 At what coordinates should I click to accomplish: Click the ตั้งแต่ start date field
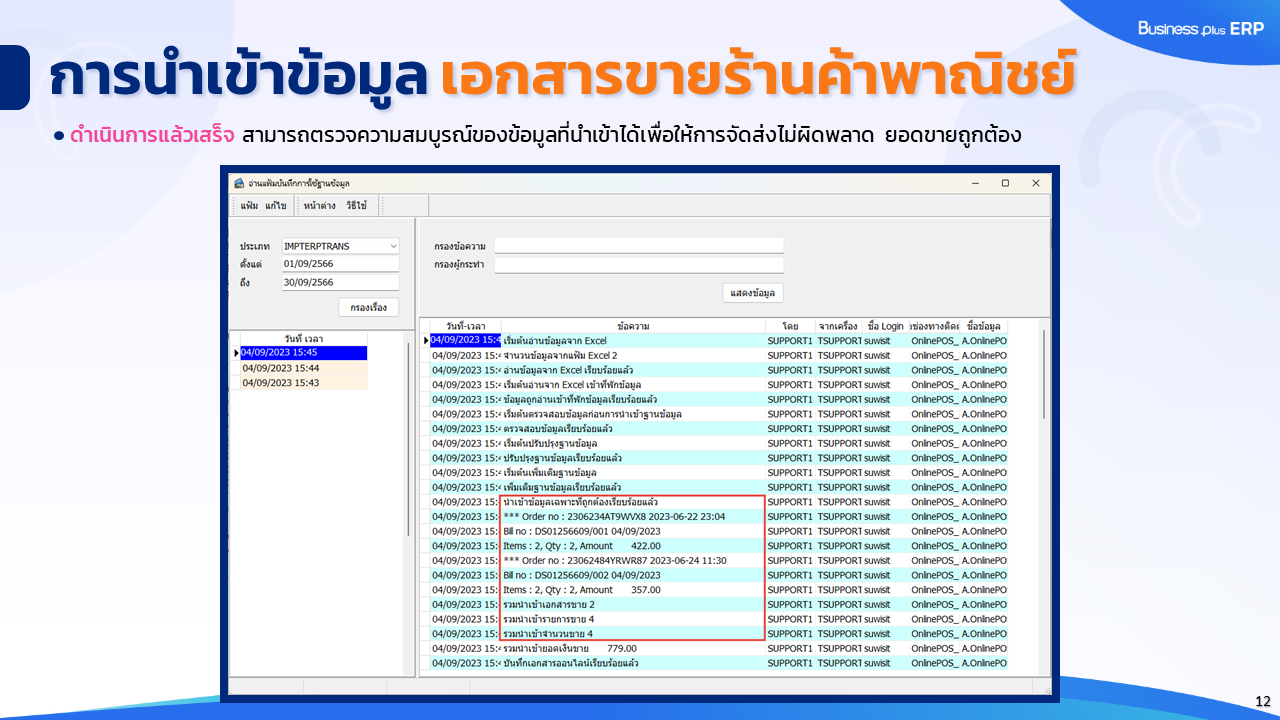(340, 264)
